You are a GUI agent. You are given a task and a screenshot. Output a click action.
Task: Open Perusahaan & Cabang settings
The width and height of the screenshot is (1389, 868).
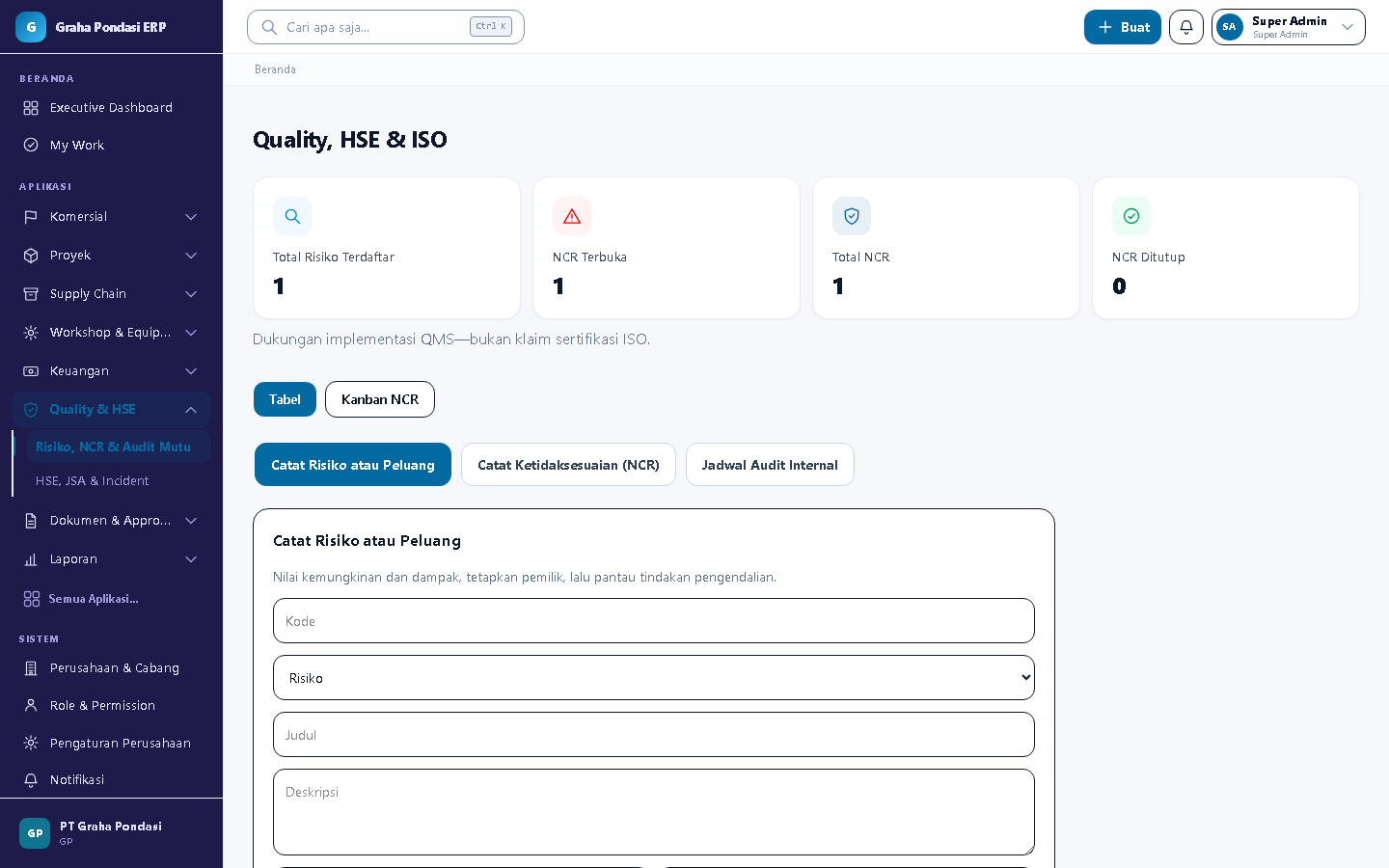[112, 668]
